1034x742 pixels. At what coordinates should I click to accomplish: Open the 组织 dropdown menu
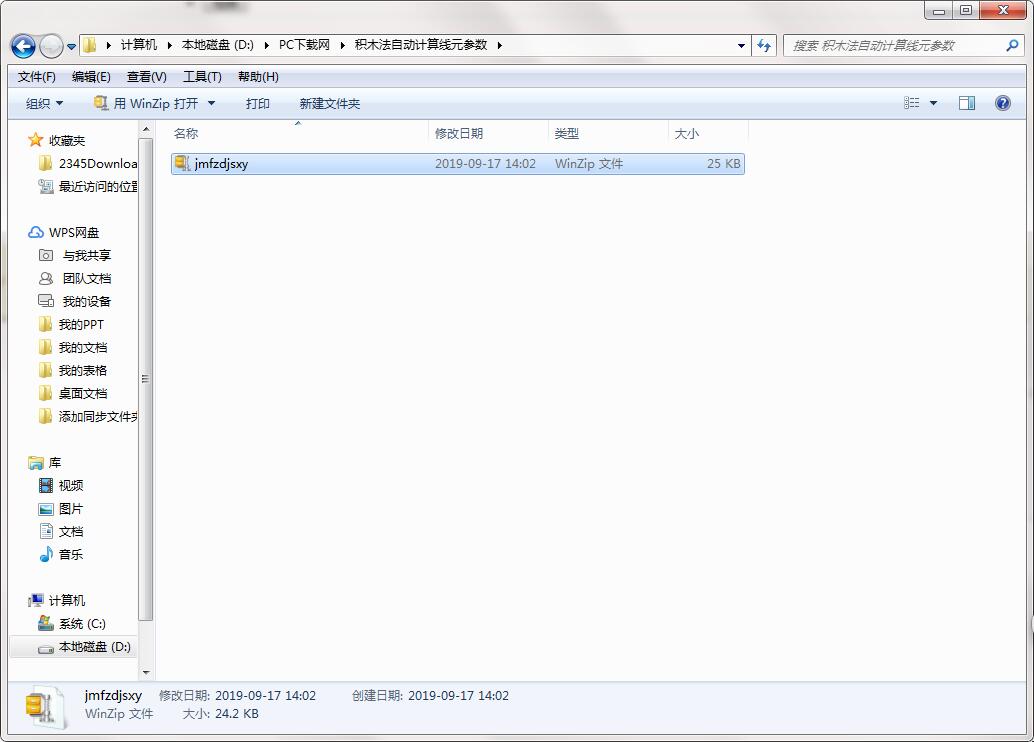pos(44,104)
